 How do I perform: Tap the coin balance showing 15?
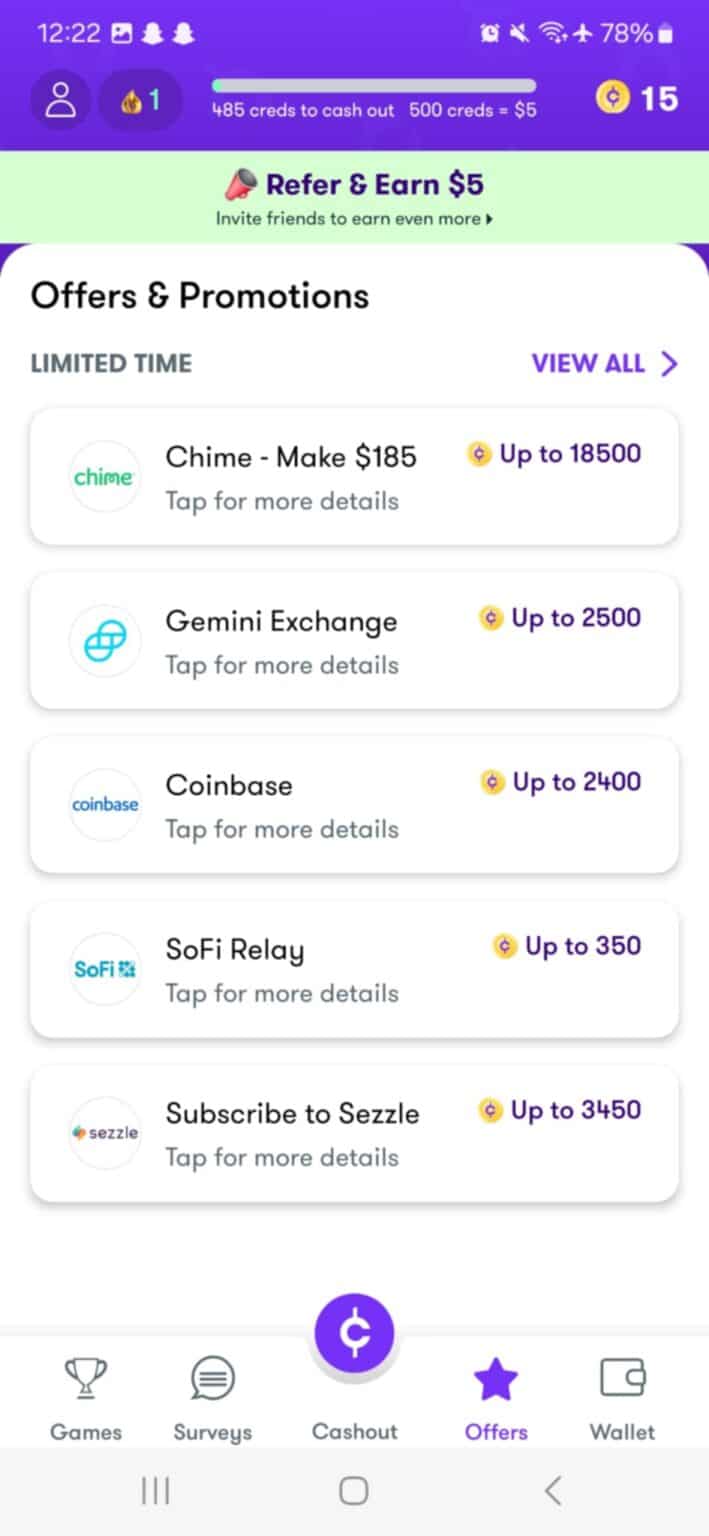point(637,98)
